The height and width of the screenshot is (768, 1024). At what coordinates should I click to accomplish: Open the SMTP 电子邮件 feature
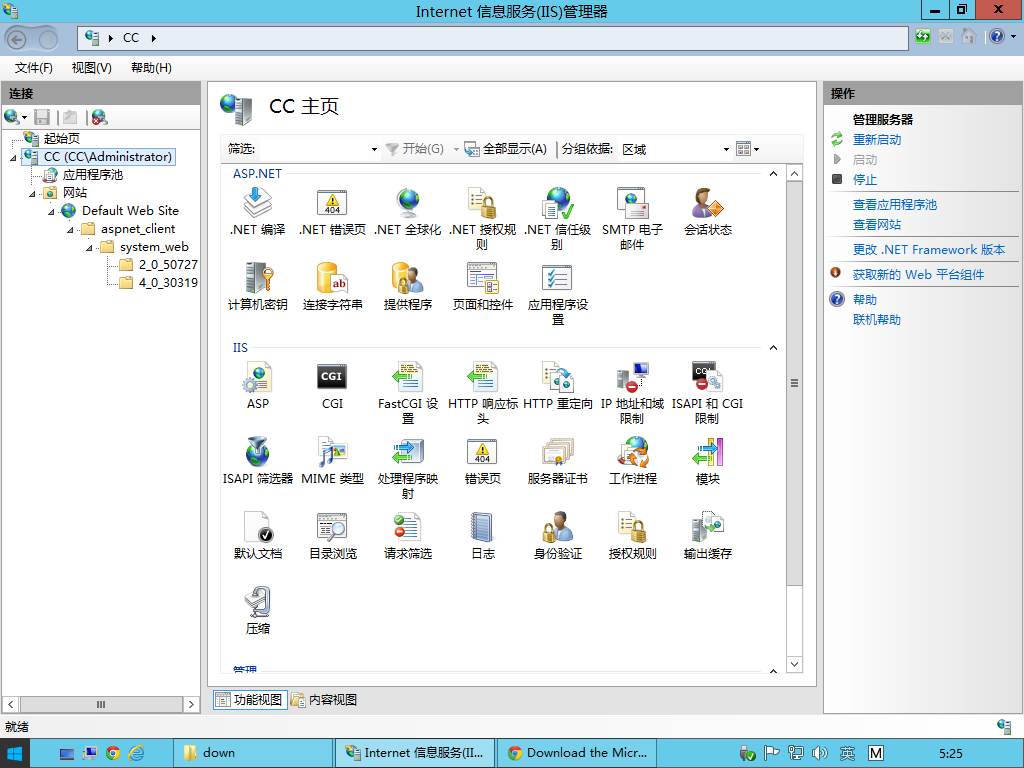632,219
